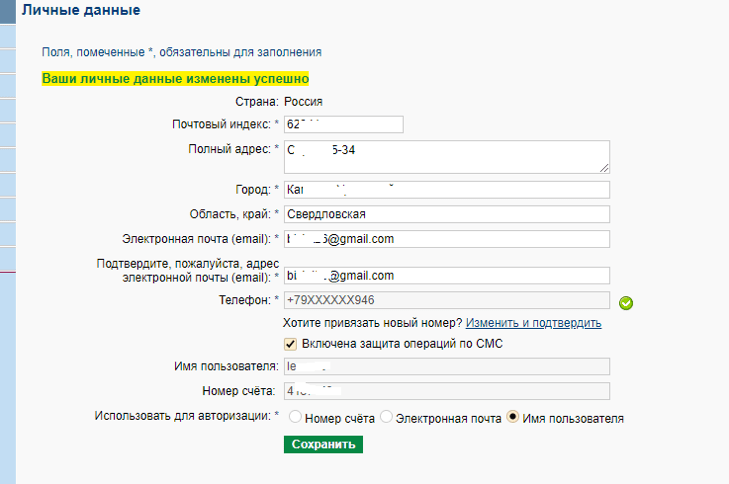This screenshot has width=729, height=484.
Task: Click into the 'Город' field
Action: pos(446,190)
